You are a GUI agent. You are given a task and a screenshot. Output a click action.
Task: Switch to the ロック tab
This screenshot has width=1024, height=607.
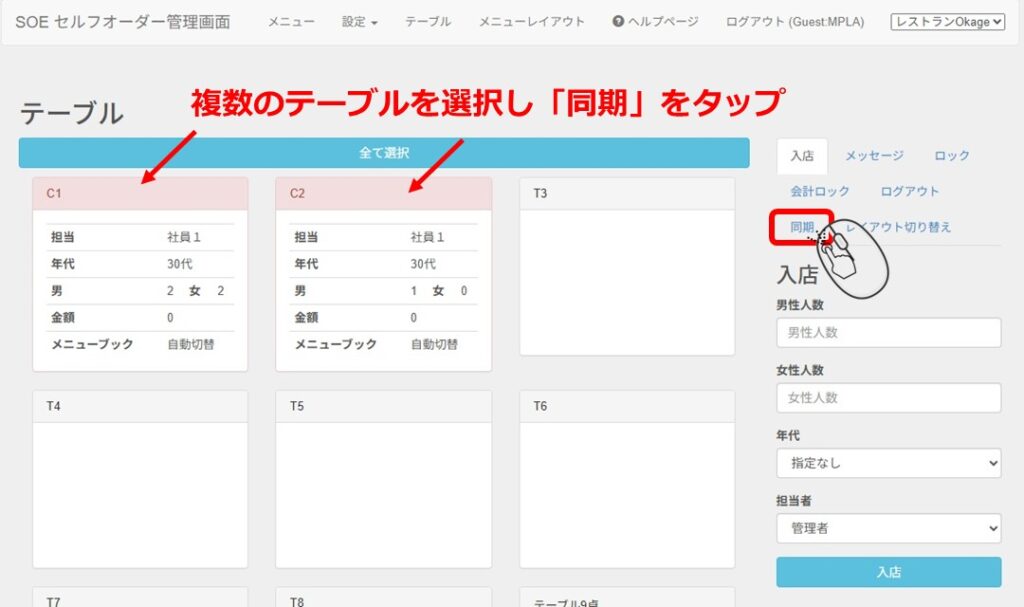click(x=951, y=156)
